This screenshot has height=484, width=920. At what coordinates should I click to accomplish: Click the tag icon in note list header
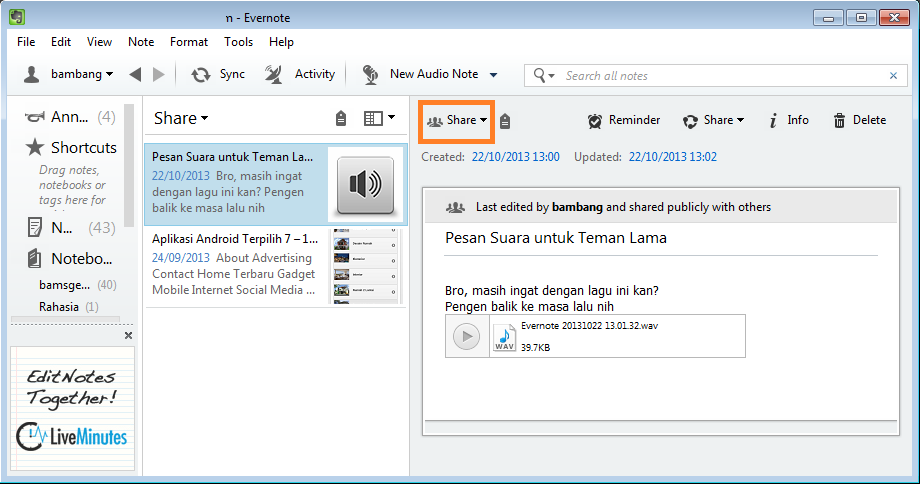341,119
